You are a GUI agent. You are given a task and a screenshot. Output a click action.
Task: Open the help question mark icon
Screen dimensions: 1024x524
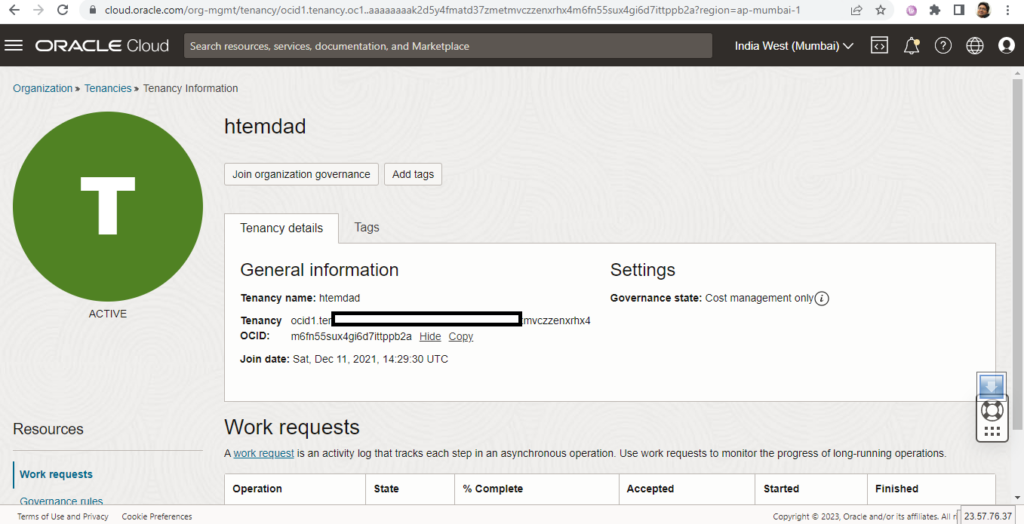click(x=942, y=46)
